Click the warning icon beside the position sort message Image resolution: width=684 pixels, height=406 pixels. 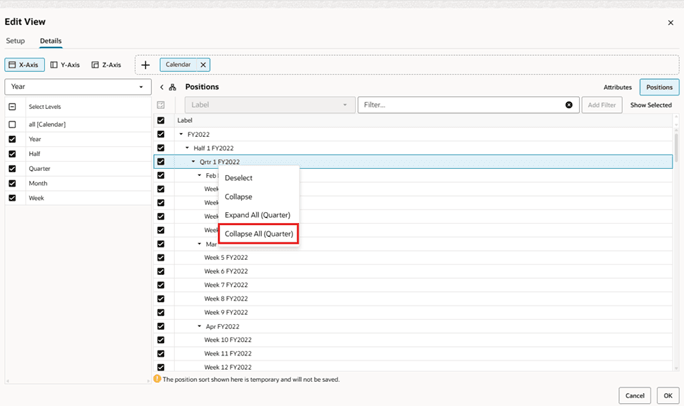[x=157, y=379]
